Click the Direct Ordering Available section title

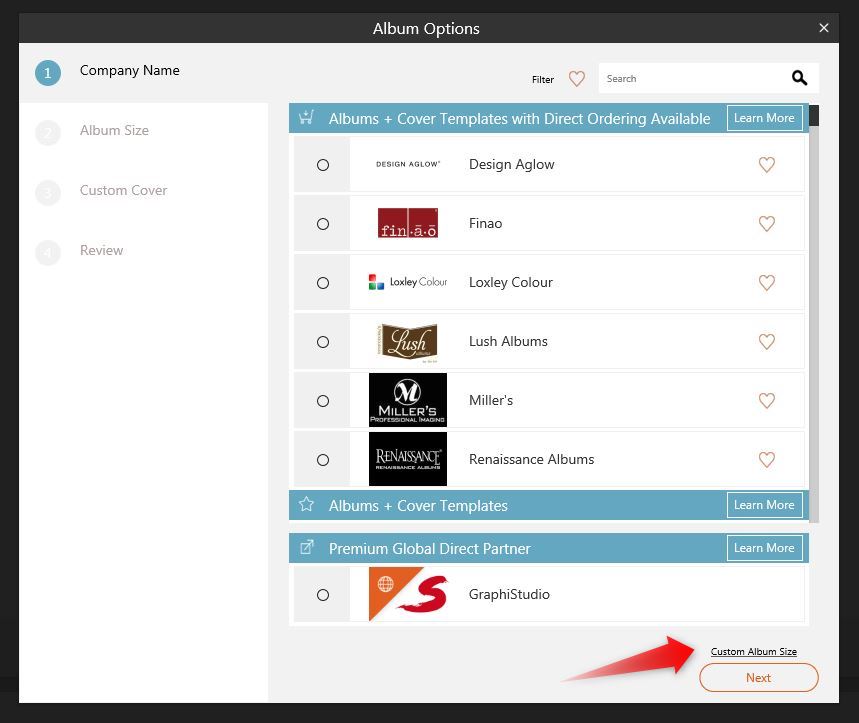pos(519,119)
